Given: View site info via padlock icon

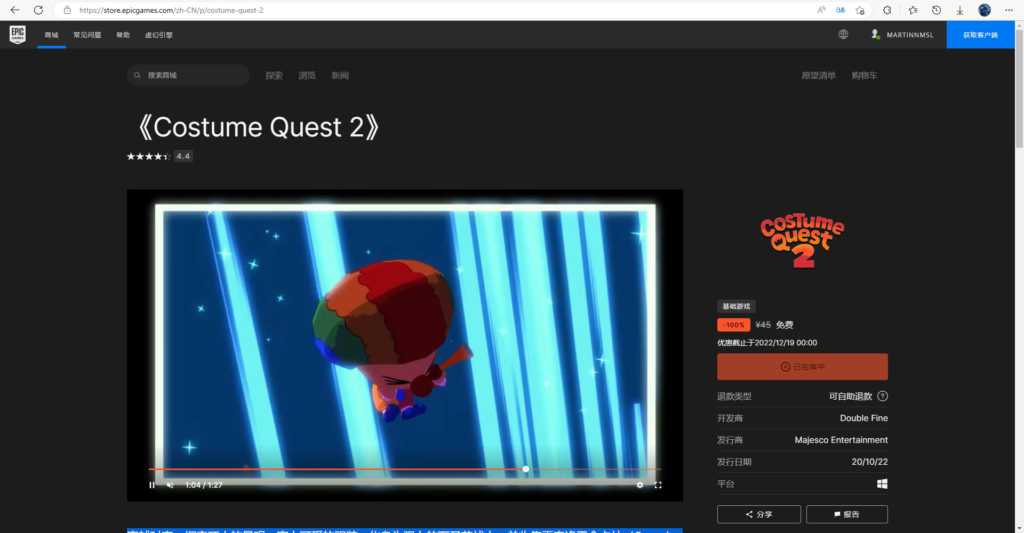Looking at the screenshot, I should [x=67, y=10].
